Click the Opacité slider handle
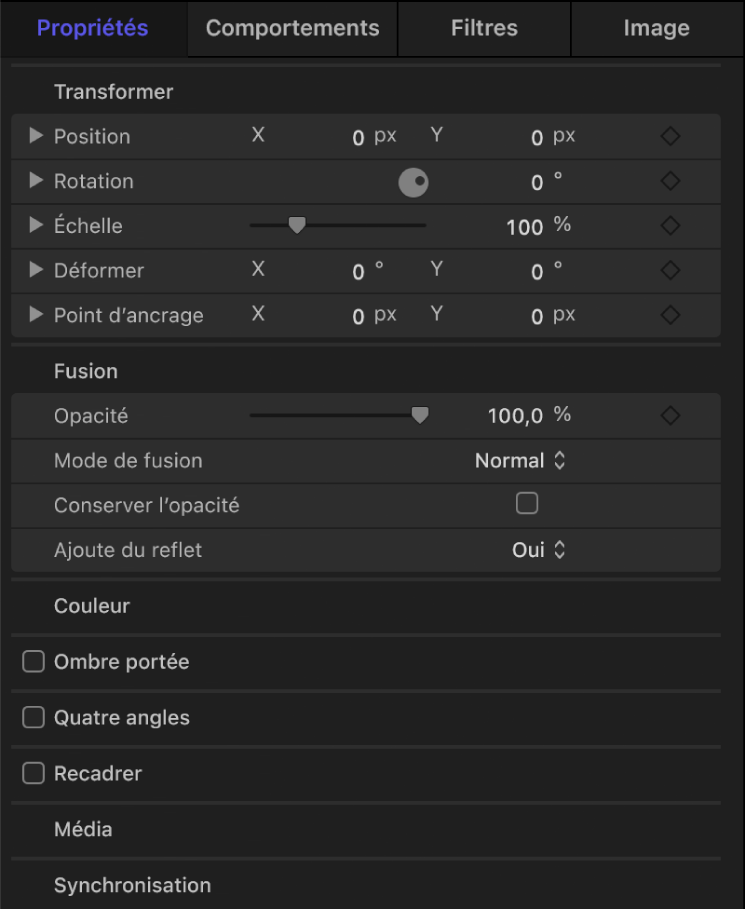 [x=420, y=415]
